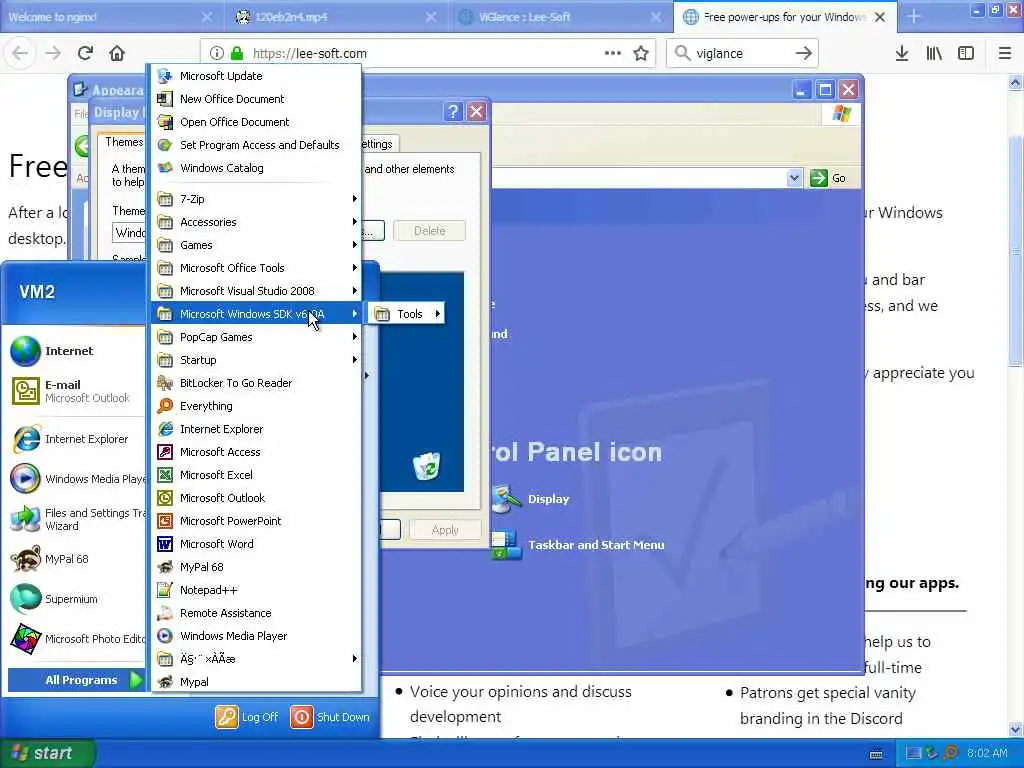Open the Firefox hamburger menu
This screenshot has height=768, width=1024.
[x=1004, y=53]
